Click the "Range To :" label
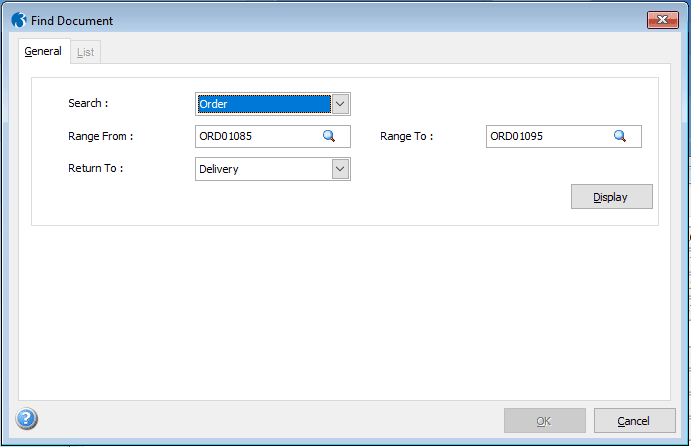The height and width of the screenshot is (447, 691). pos(406,136)
